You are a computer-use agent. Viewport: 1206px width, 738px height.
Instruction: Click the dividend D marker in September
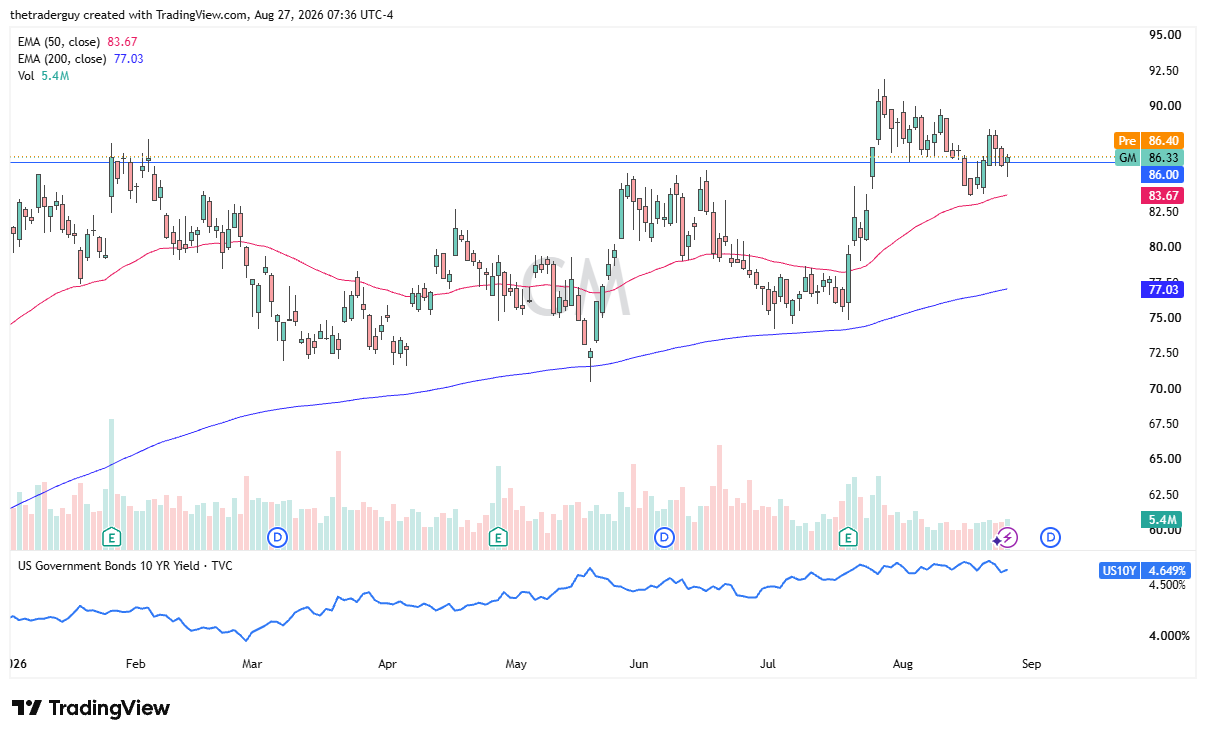click(1051, 537)
